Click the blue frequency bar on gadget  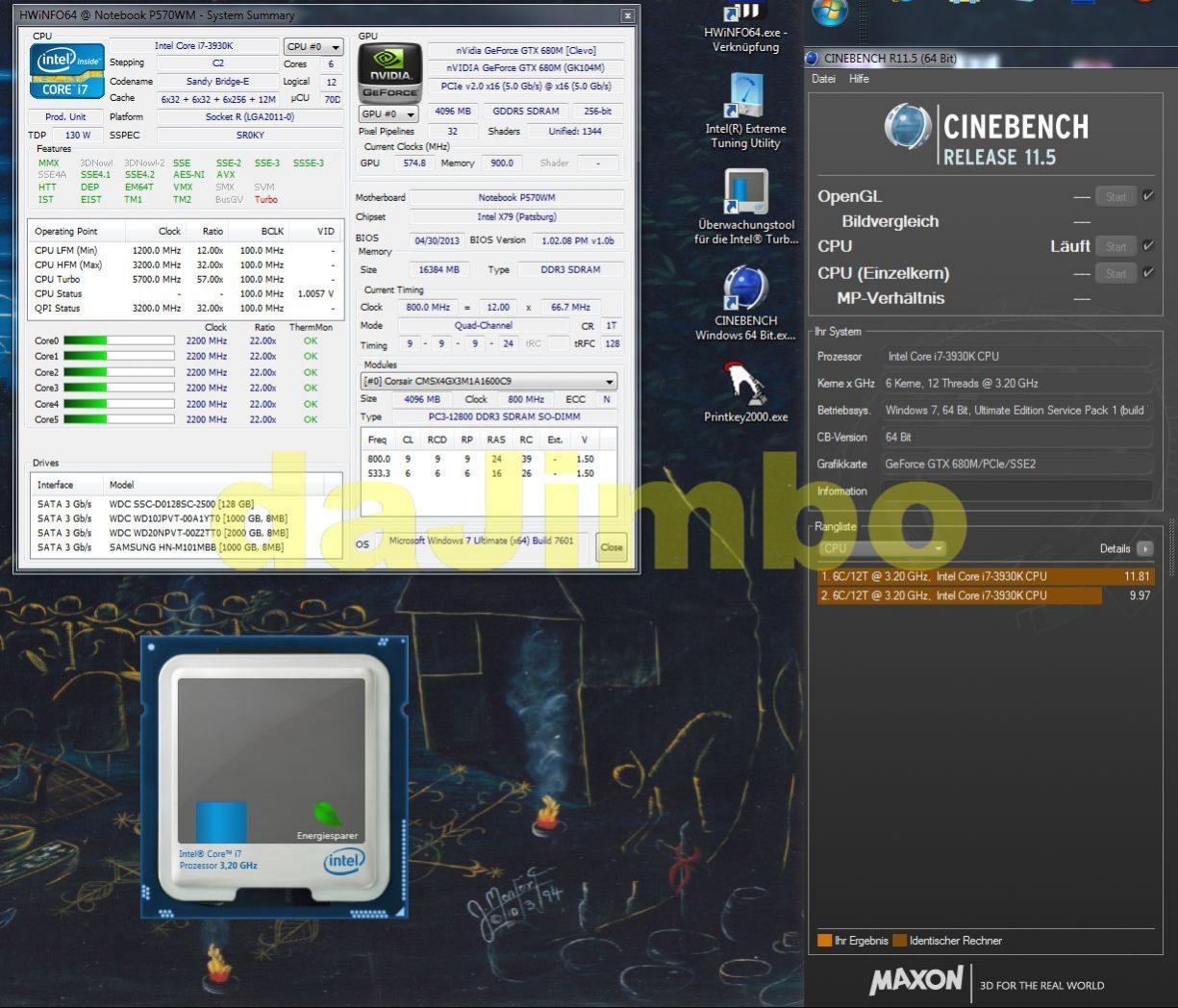point(221,821)
